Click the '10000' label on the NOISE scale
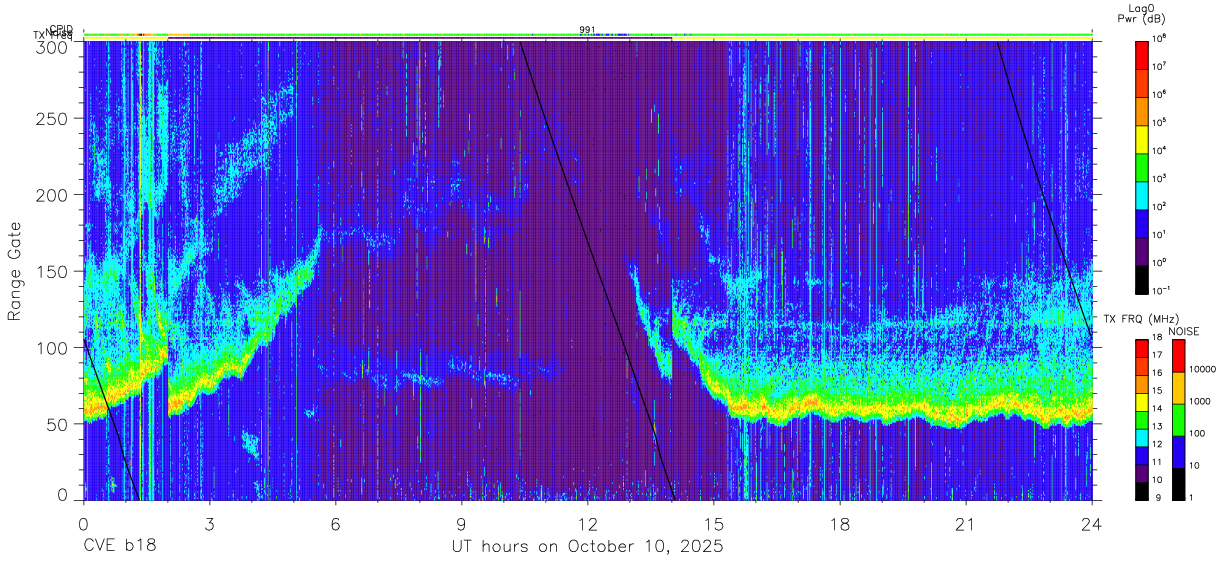The image size is (1228, 567). point(1204,370)
